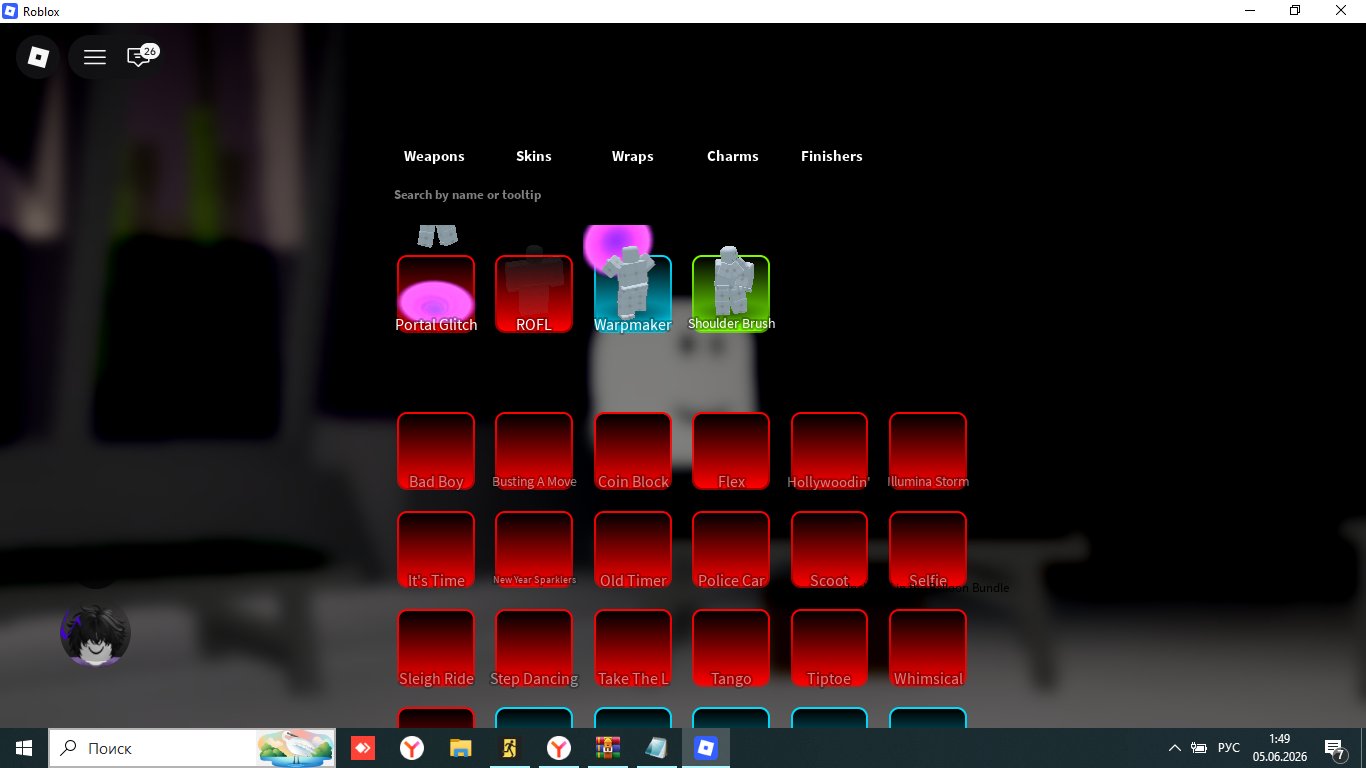Open the Skins tab
The height and width of the screenshot is (768, 1366).
point(534,156)
